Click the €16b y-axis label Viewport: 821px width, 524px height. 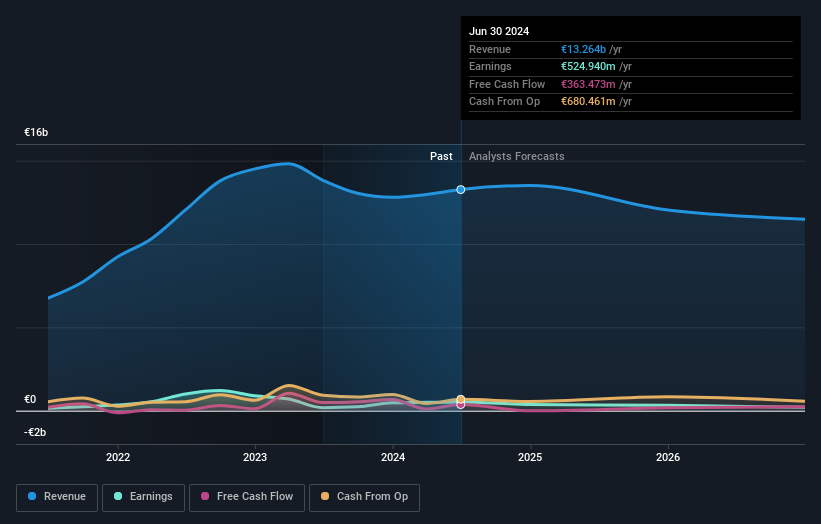click(x=36, y=132)
